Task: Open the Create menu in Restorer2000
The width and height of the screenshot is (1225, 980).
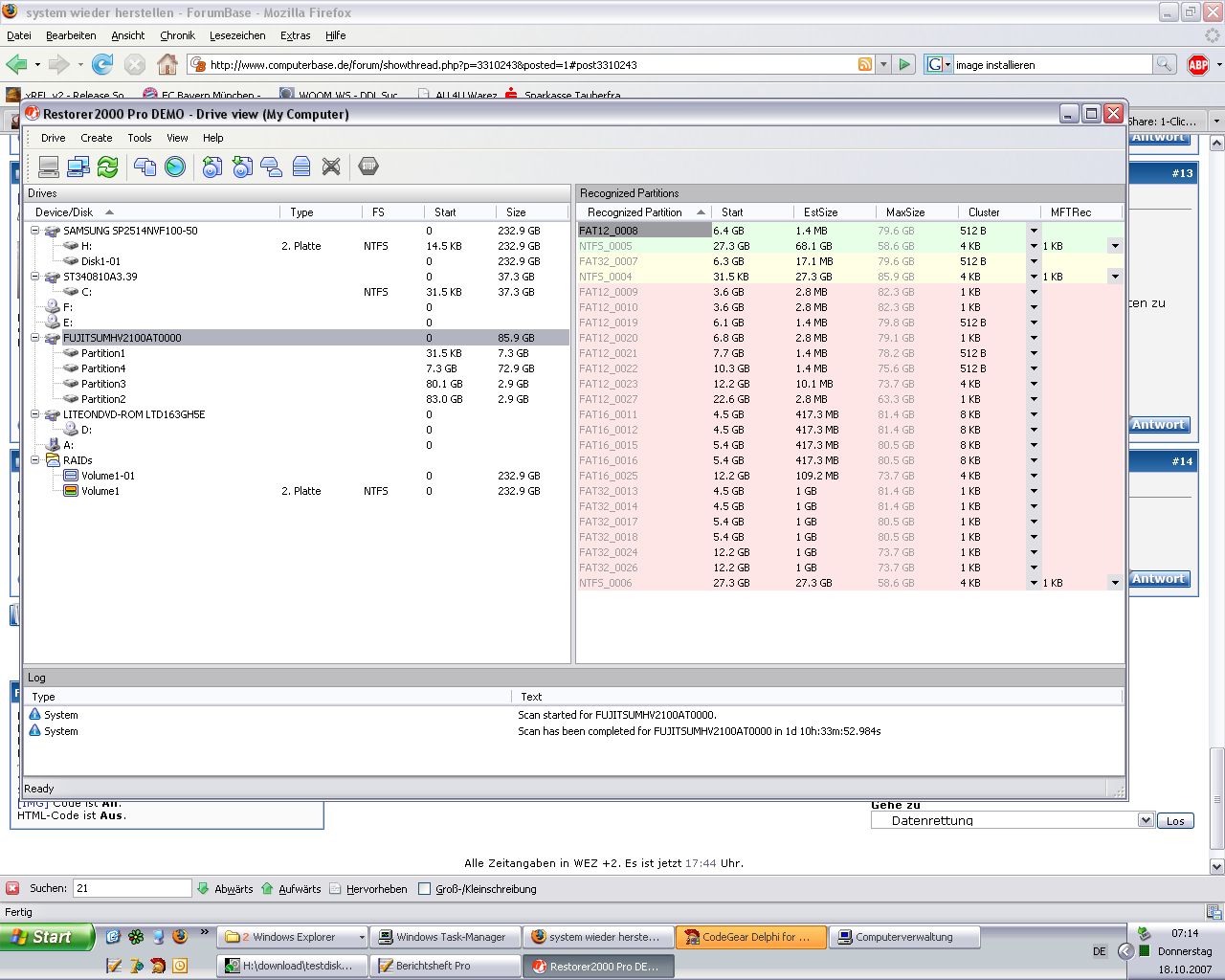Action: point(96,138)
